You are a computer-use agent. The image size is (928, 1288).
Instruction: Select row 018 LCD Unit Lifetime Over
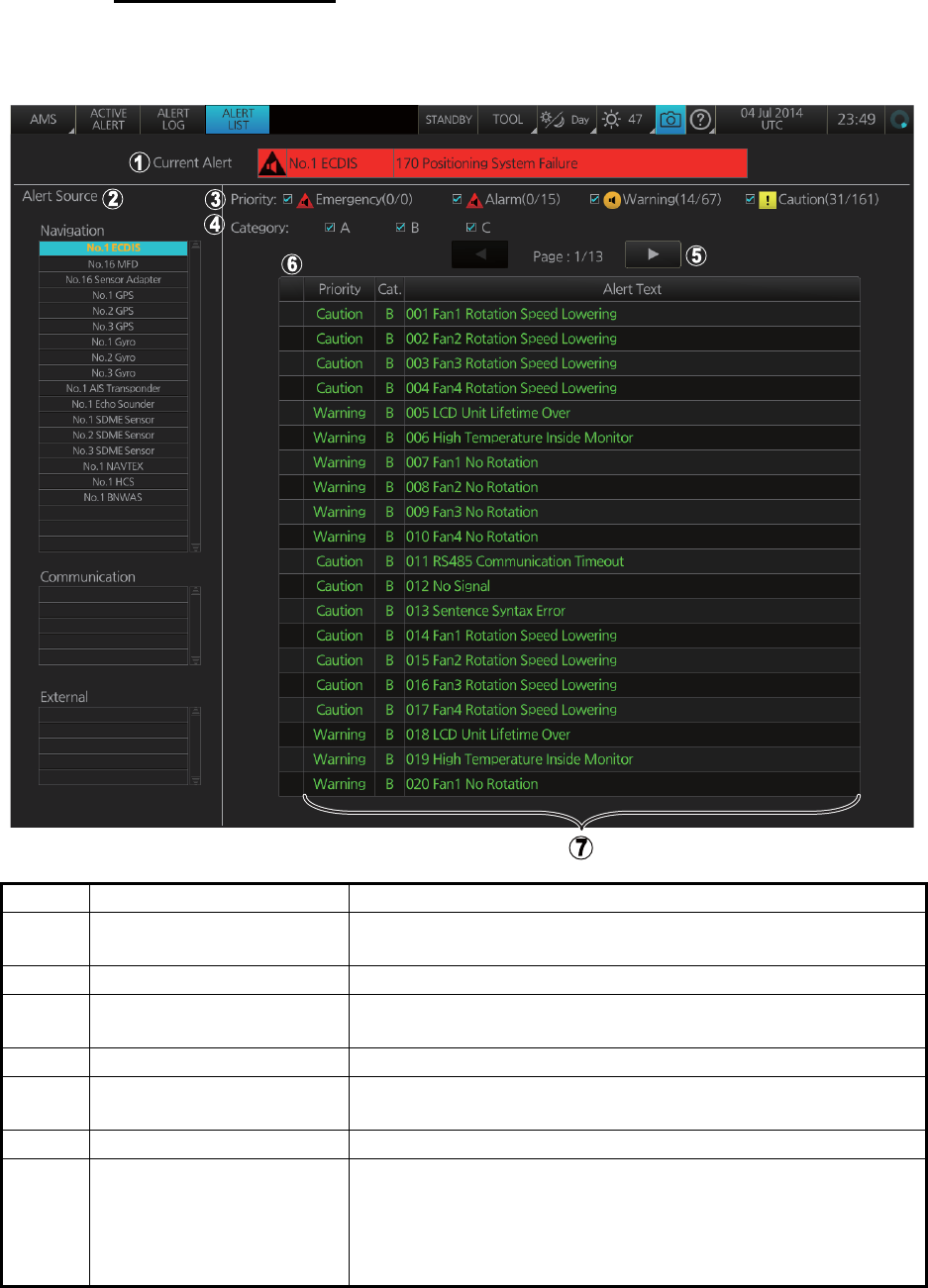pyautogui.click(x=569, y=735)
